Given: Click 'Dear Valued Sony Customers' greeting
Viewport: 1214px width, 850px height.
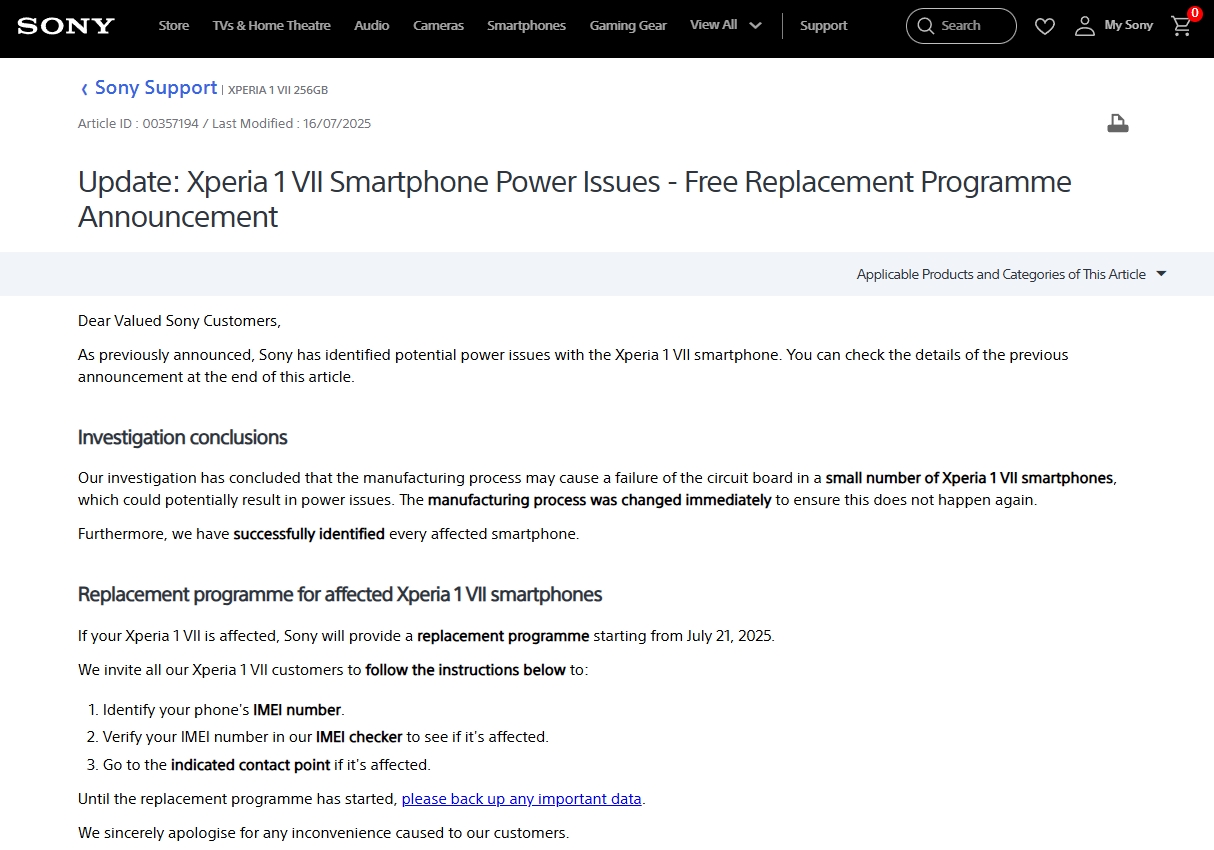Looking at the screenshot, I should click(180, 321).
